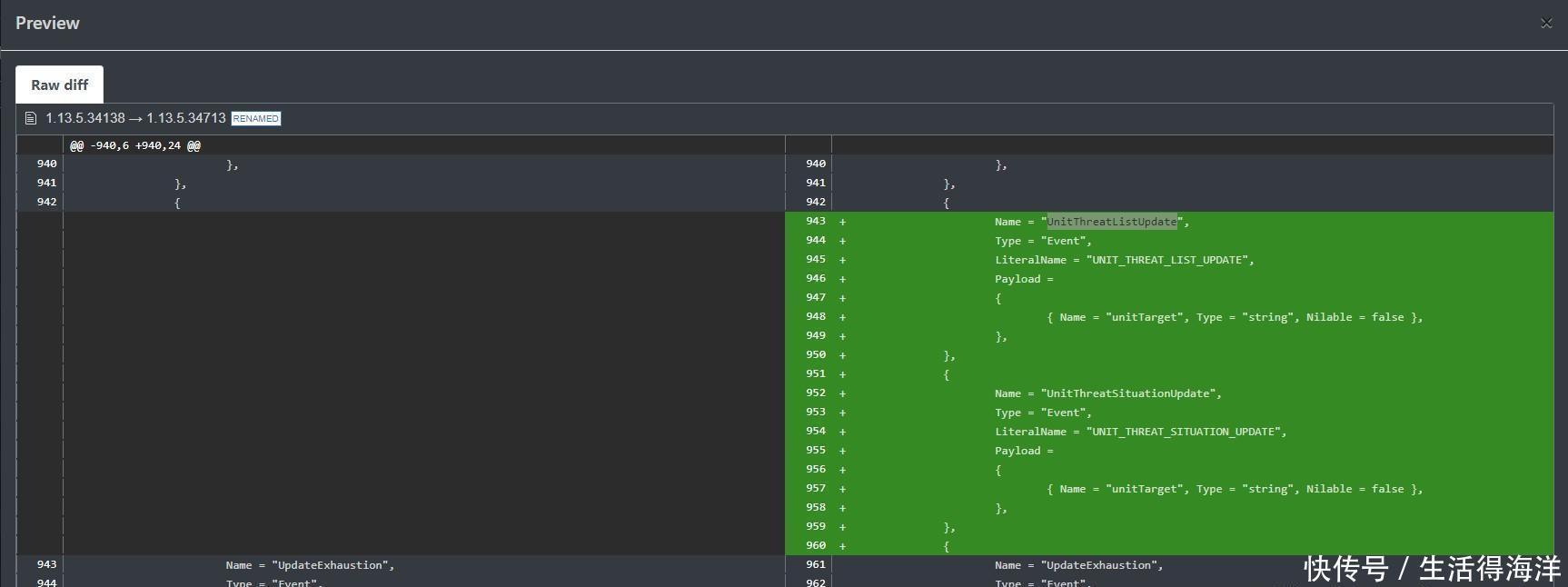Click left-side line number 942

click(x=46, y=202)
